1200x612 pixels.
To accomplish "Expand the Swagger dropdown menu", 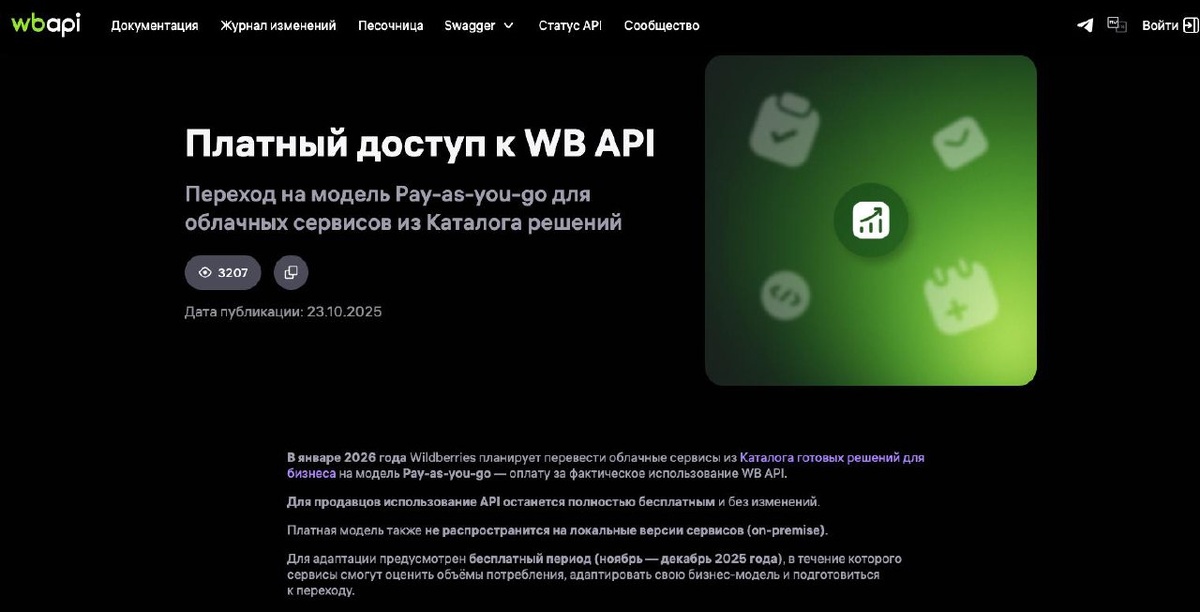I will click(479, 25).
